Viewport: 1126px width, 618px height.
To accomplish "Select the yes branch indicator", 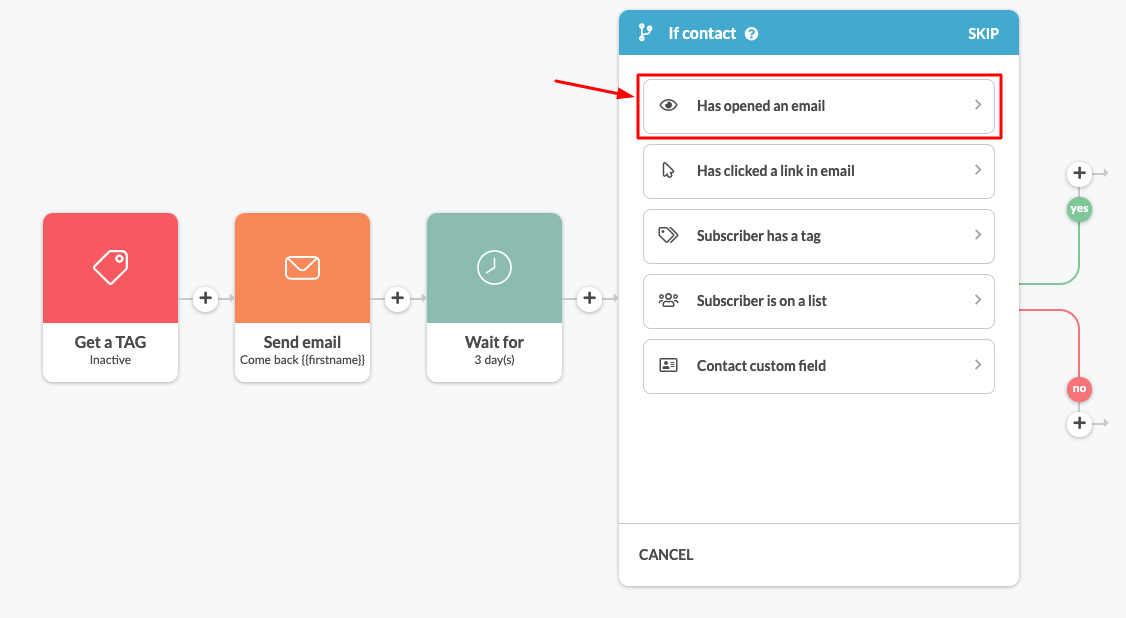I will [1079, 209].
